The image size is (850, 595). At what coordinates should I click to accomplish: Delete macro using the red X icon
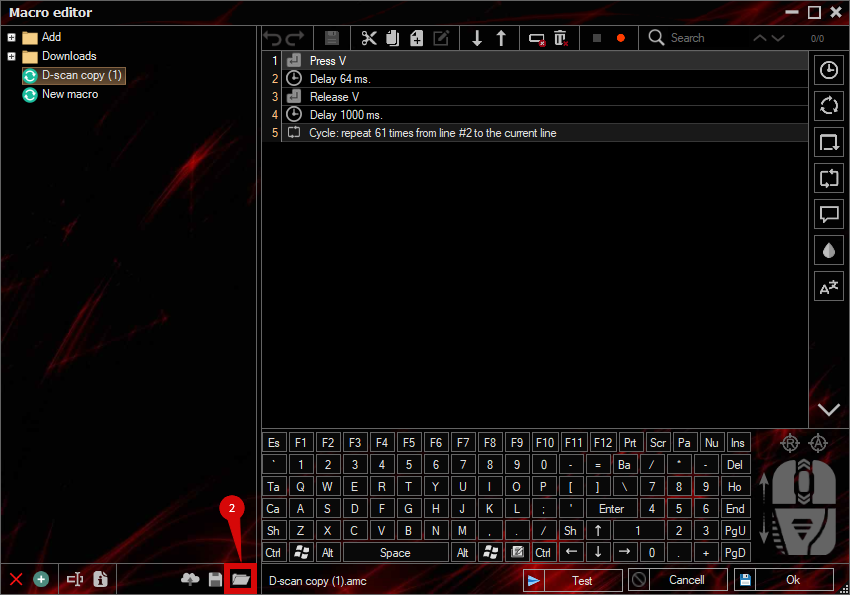pos(16,579)
